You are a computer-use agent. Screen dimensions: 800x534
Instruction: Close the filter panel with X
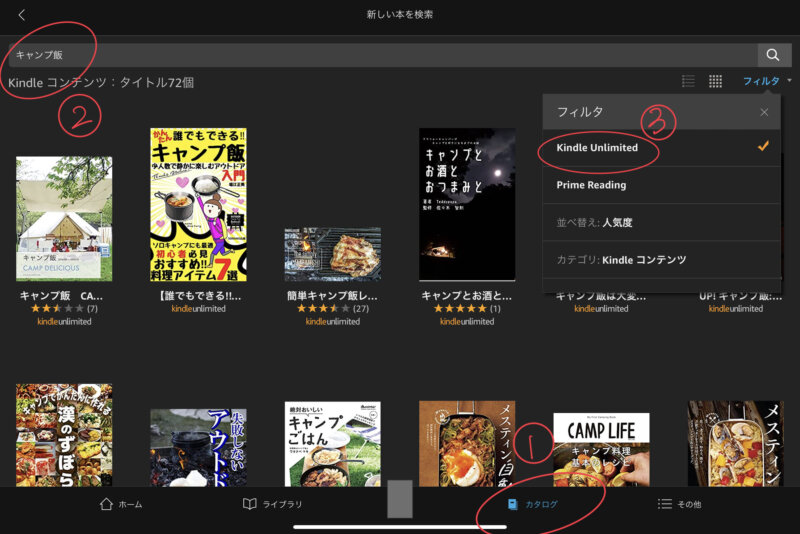[764, 113]
